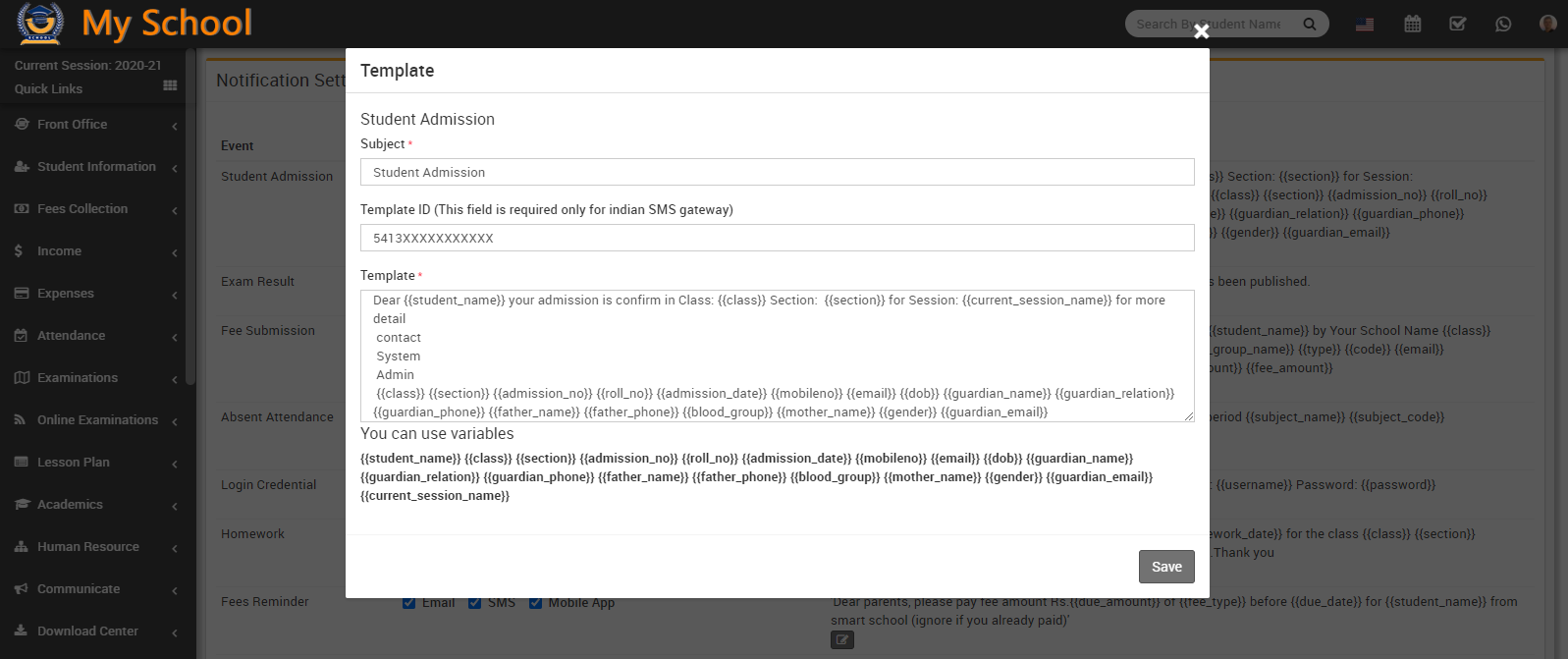Select the Front Office sidebar icon

21,124
